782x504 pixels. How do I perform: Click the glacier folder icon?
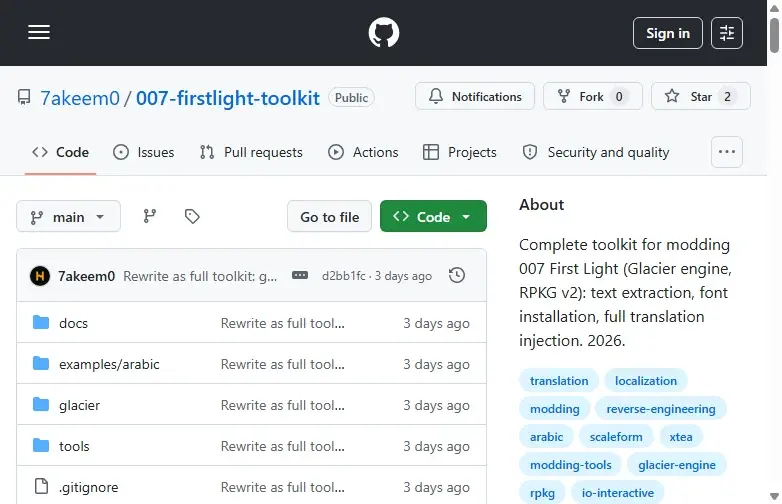click(x=41, y=404)
